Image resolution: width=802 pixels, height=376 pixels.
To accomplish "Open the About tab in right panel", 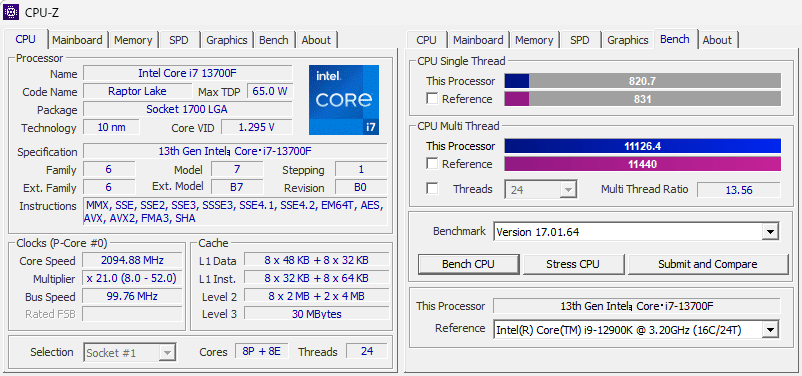I will tap(717, 40).
